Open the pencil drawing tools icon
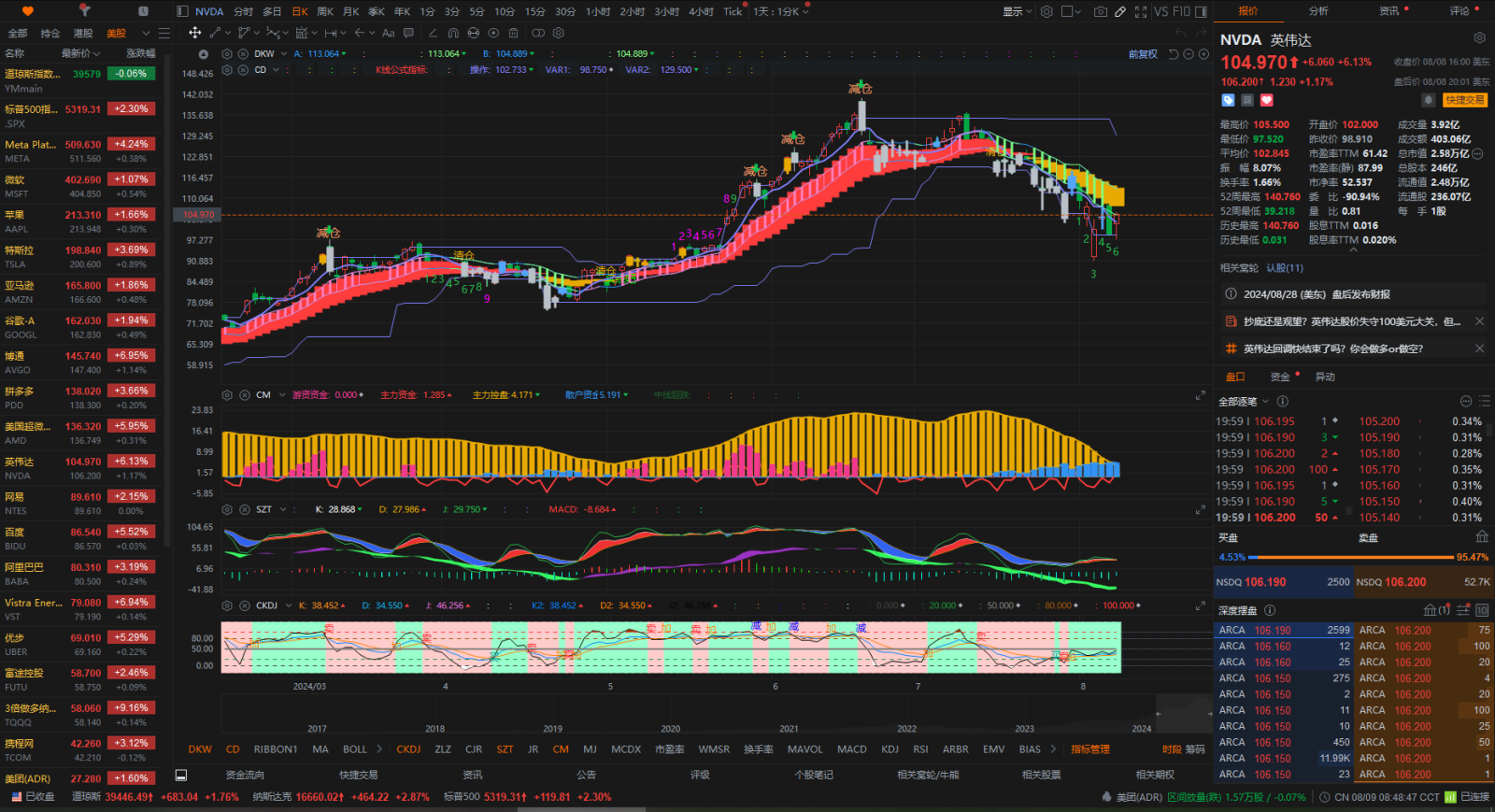The width and height of the screenshot is (1495, 812). (1120, 11)
